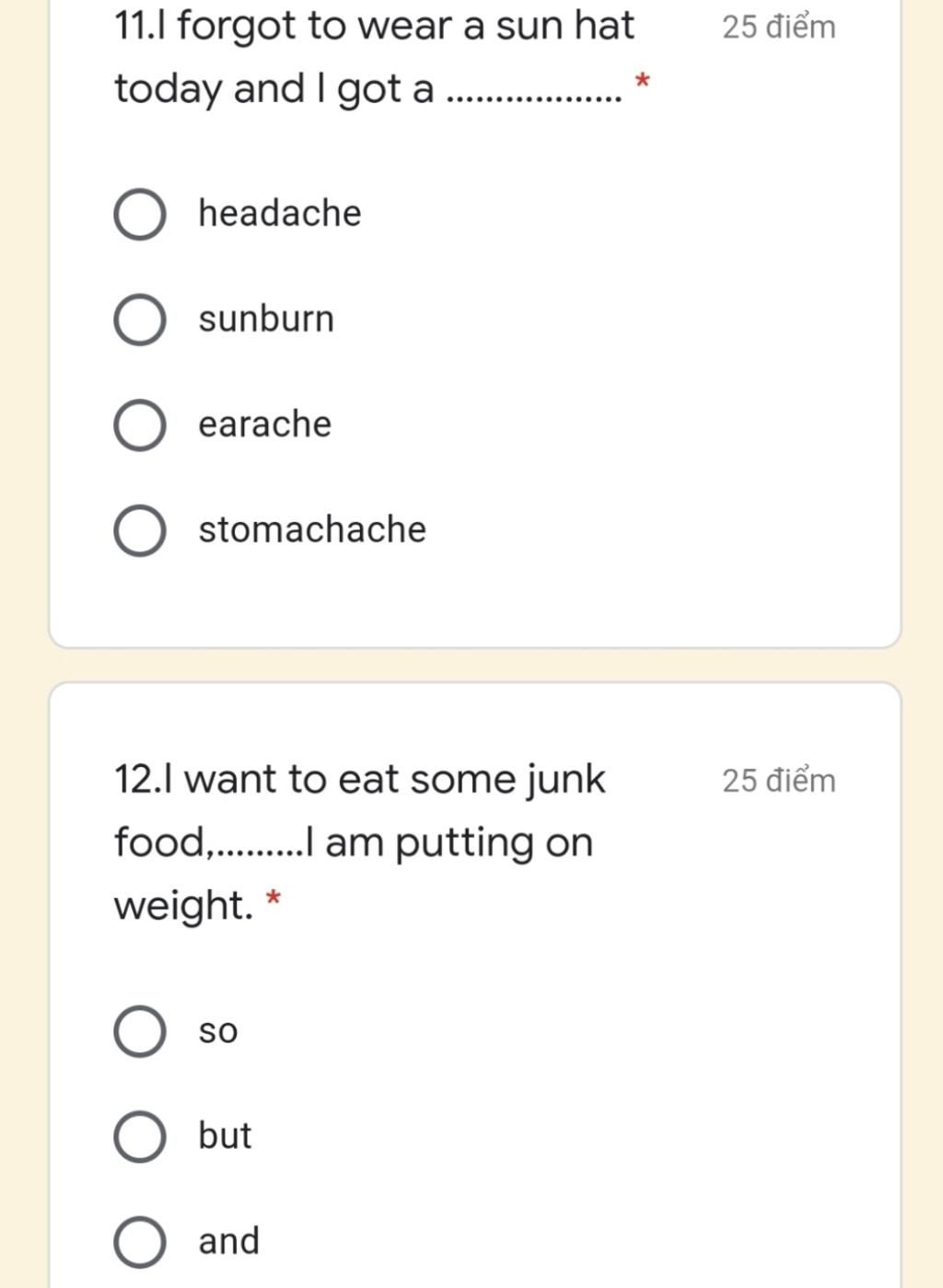Click the red required asterisk on question 11
The width and height of the screenshot is (943, 1288).
click(643, 83)
